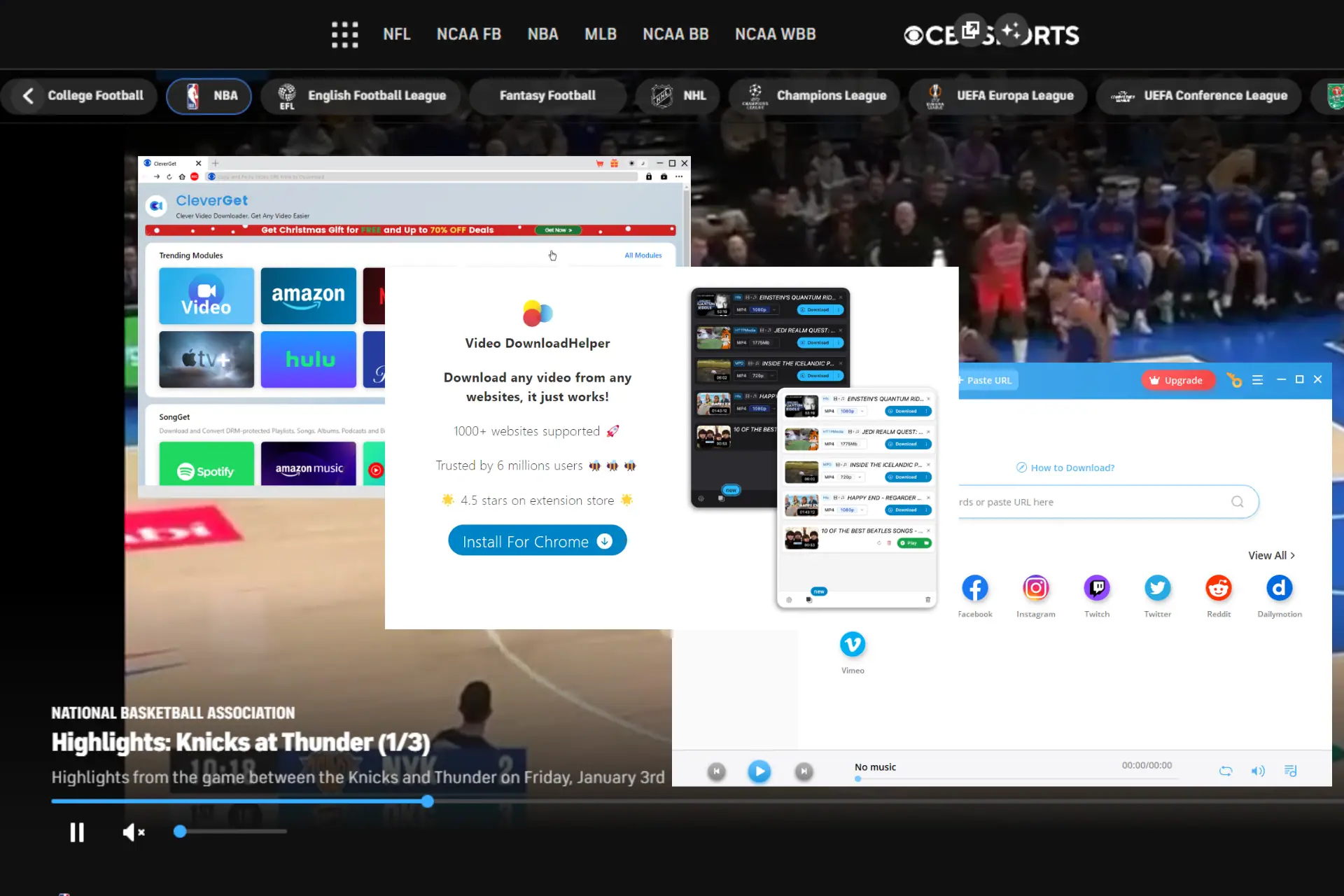Screen dimensions: 1344x896
Task: Open the Video module in CleverGet
Action: pyautogui.click(x=206, y=296)
